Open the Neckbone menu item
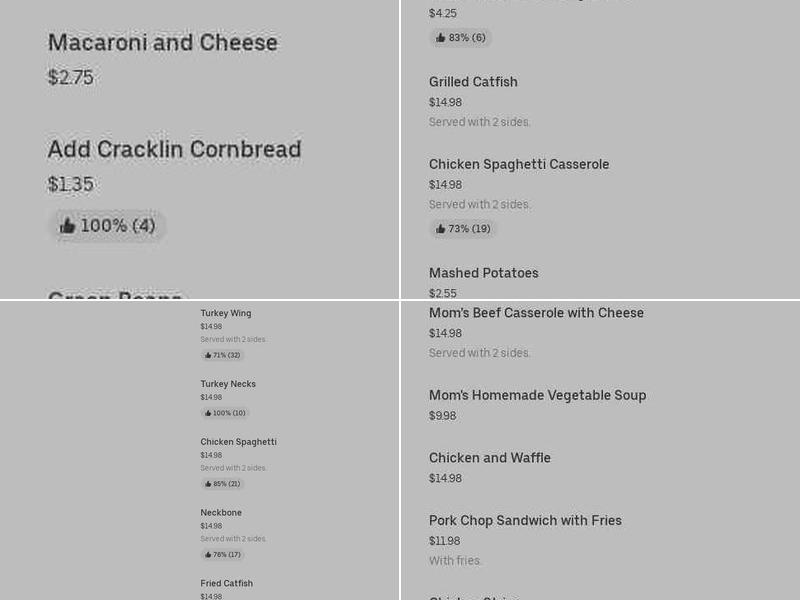The width and height of the screenshot is (800, 600). (x=221, y=513)
